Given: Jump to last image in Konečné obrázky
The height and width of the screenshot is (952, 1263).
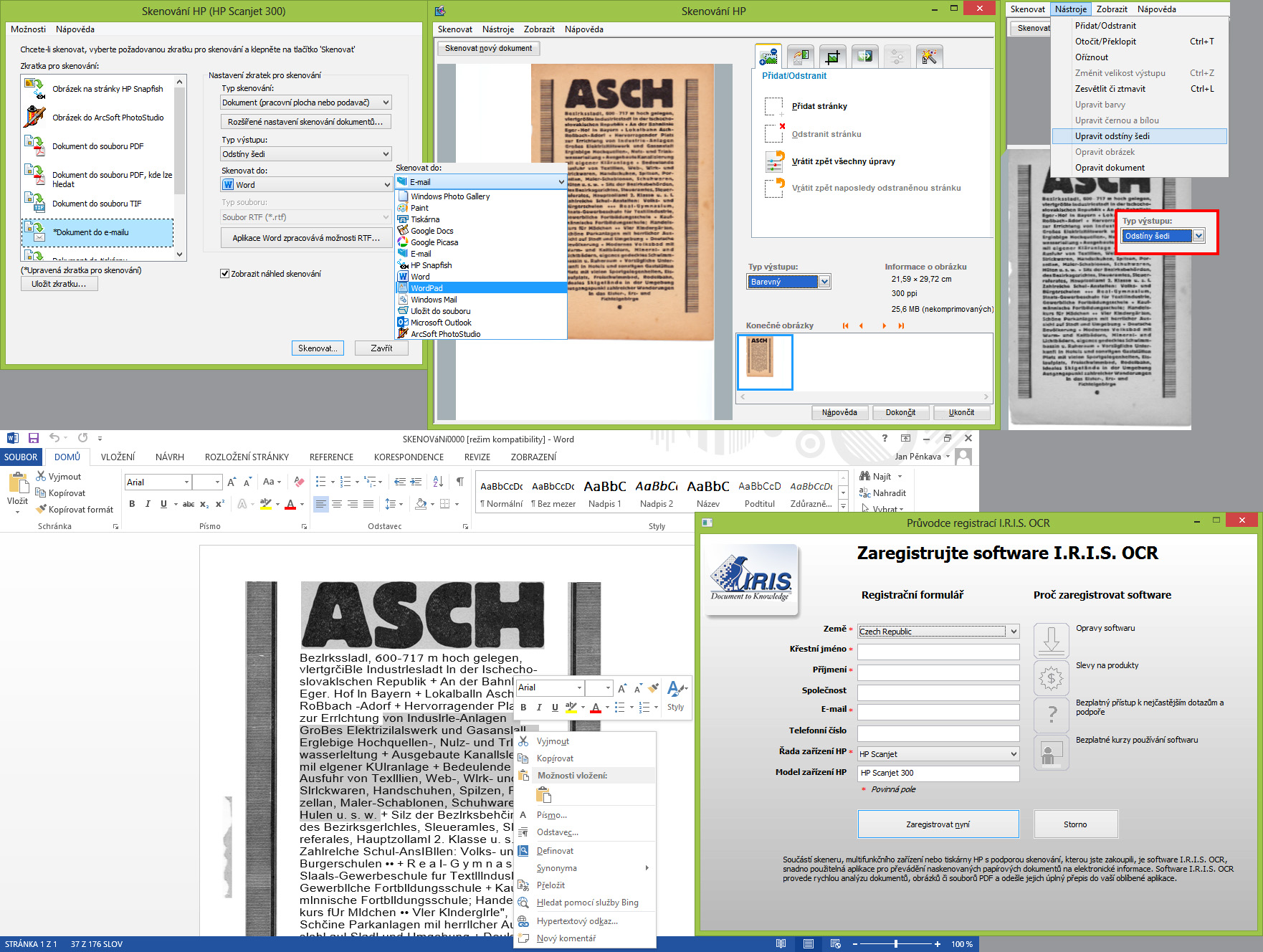Looking at the screenshot, I should pyautogui.click(x=901, y=325).
